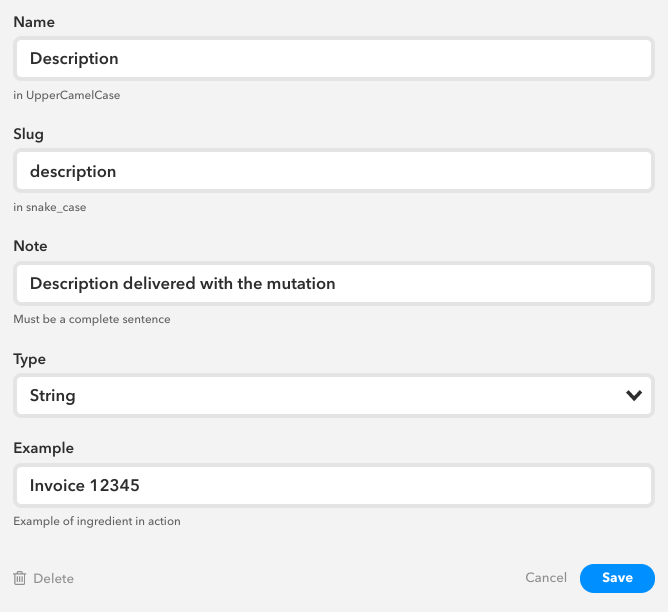Click the 'Must be a complete sentence' hint
The height and width of the screenshot is (612, 668).
click(92, 319)
